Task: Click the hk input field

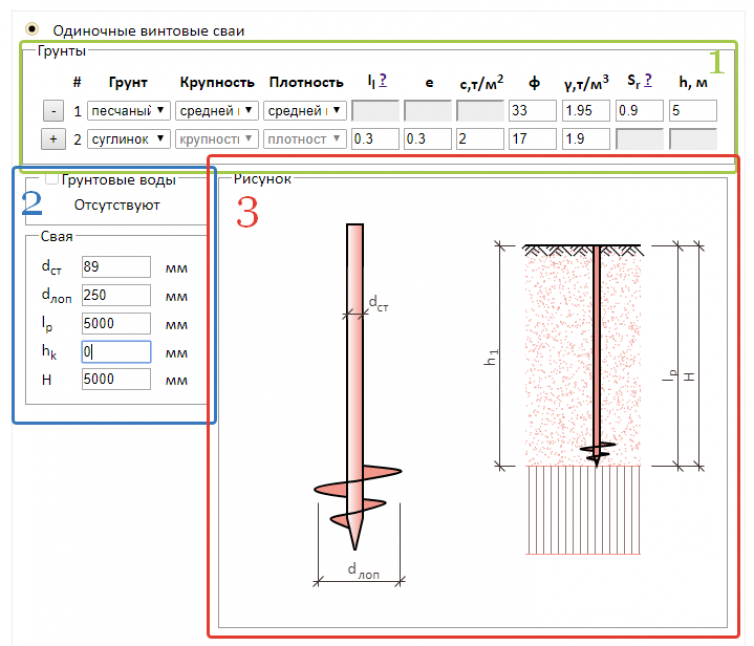Action: coord(116,352)
